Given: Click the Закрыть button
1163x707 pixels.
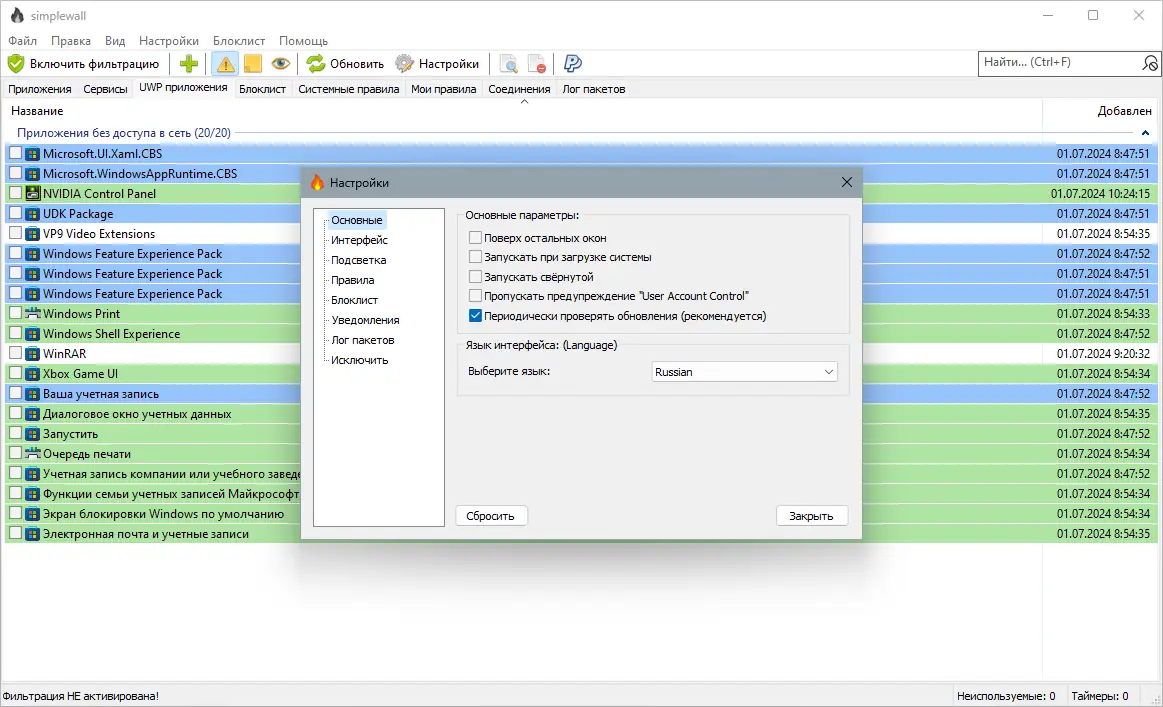Looking at the screenshot, I should (811, 516).
